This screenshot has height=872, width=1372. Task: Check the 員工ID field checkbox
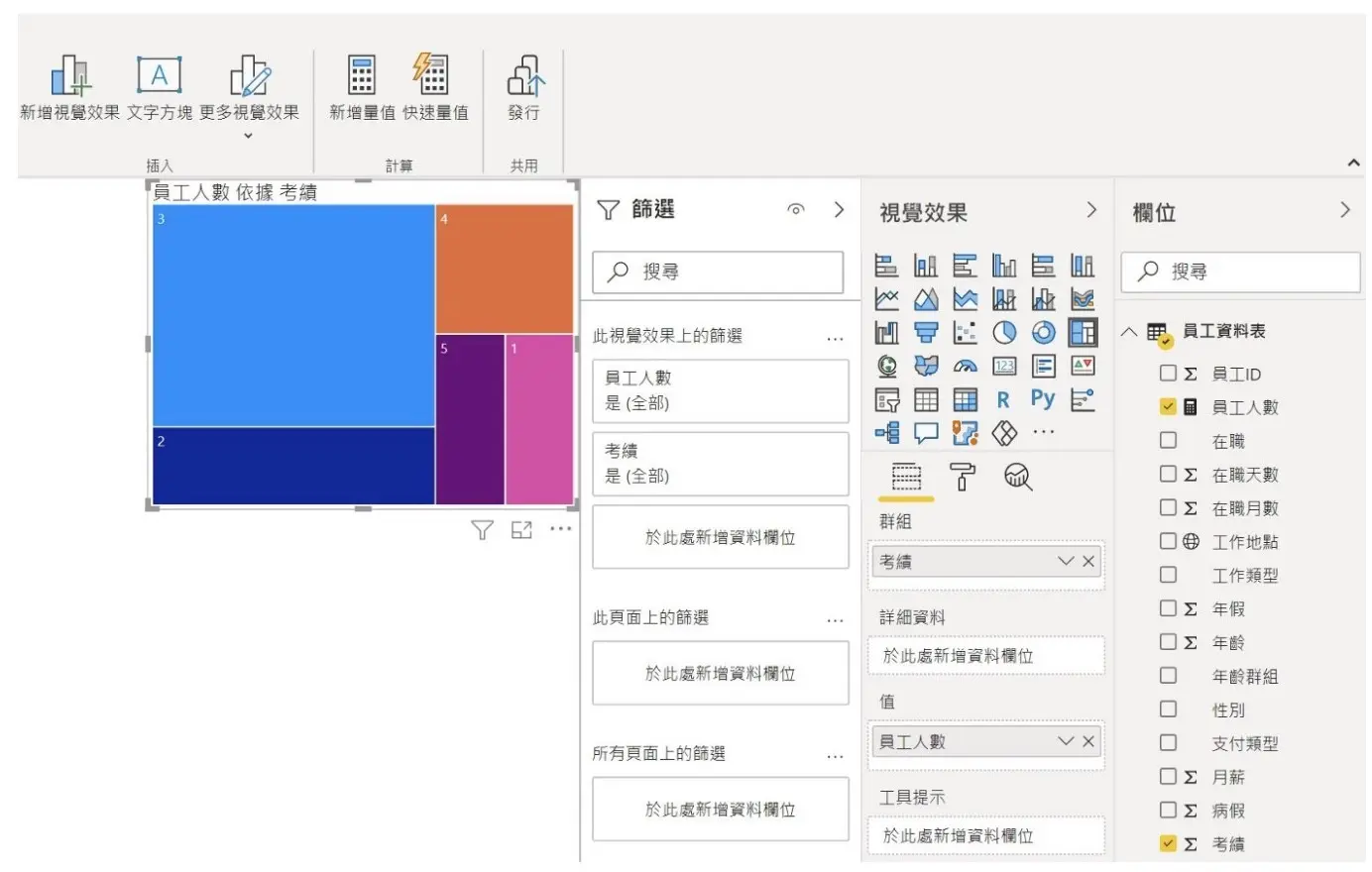point(1168,373)
